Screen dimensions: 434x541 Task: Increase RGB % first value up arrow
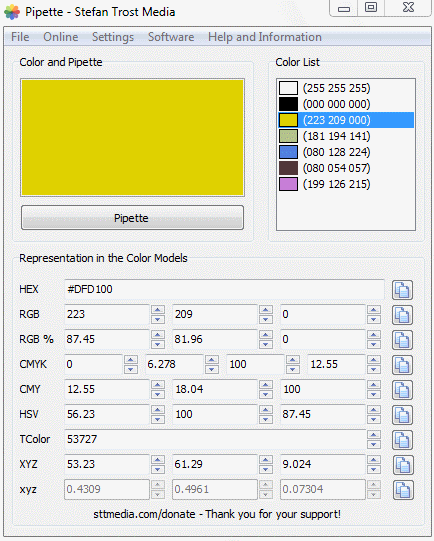pos(158,335)
